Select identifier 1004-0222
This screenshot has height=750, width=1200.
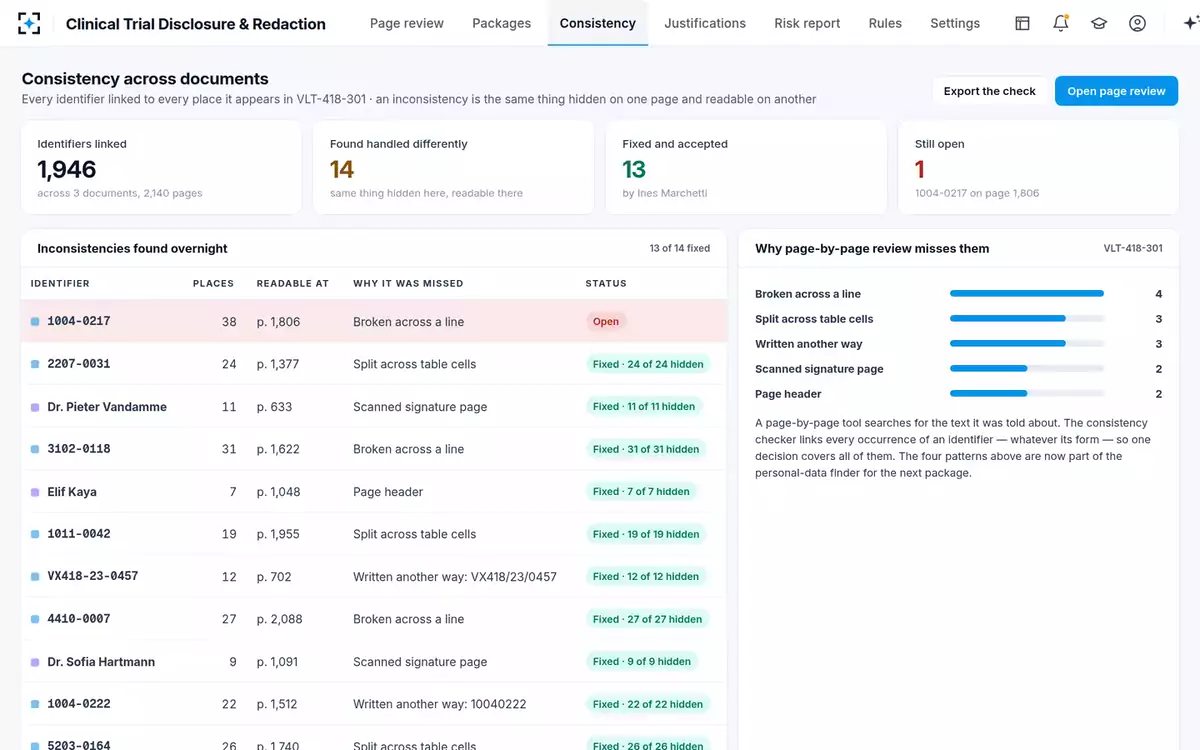click(79, 704)
